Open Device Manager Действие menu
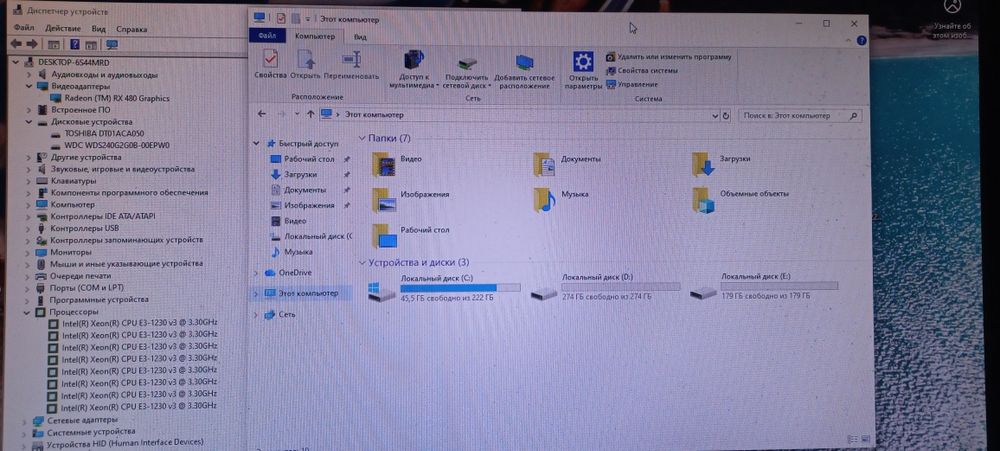Image resolution: width=1000 pixels, height=451 pixels. click(x=63, y=29)
